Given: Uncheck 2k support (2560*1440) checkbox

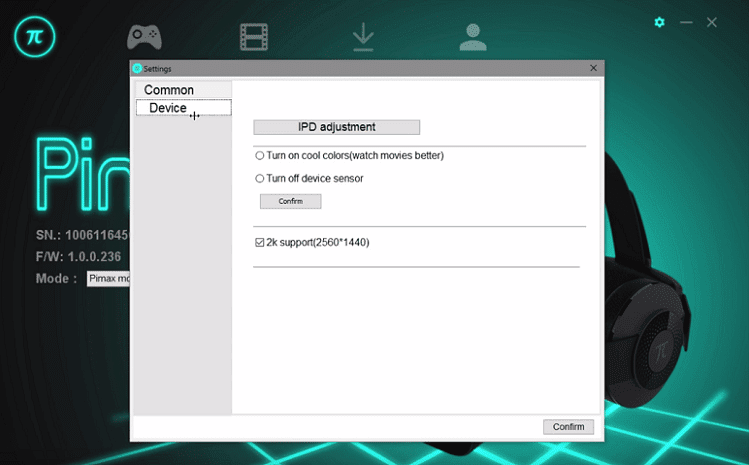Looking at the screenshot, I should pyautogui.click(x=259, y=242).
